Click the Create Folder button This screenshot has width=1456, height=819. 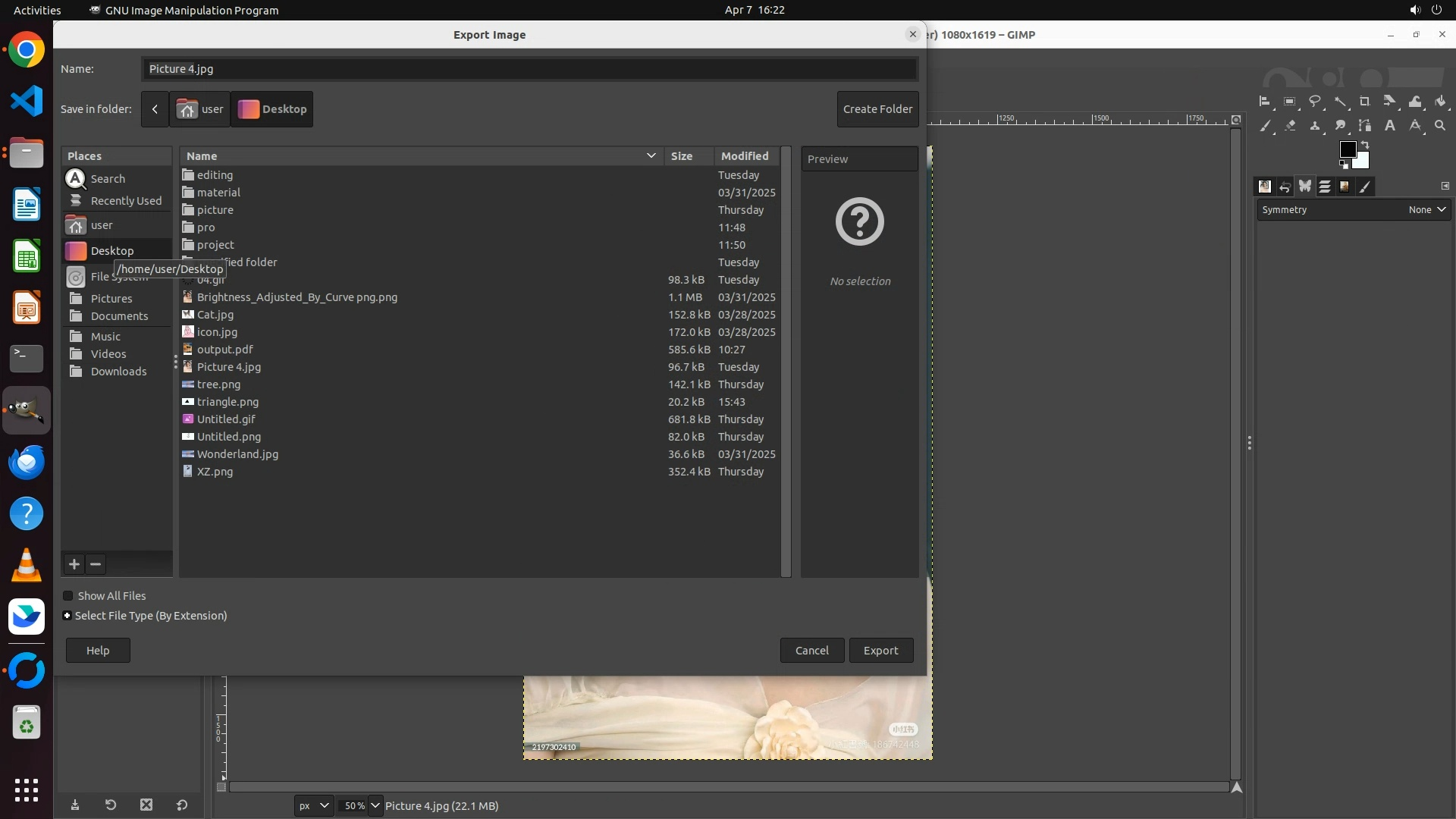pyautogui.click(x=877, y=109)
